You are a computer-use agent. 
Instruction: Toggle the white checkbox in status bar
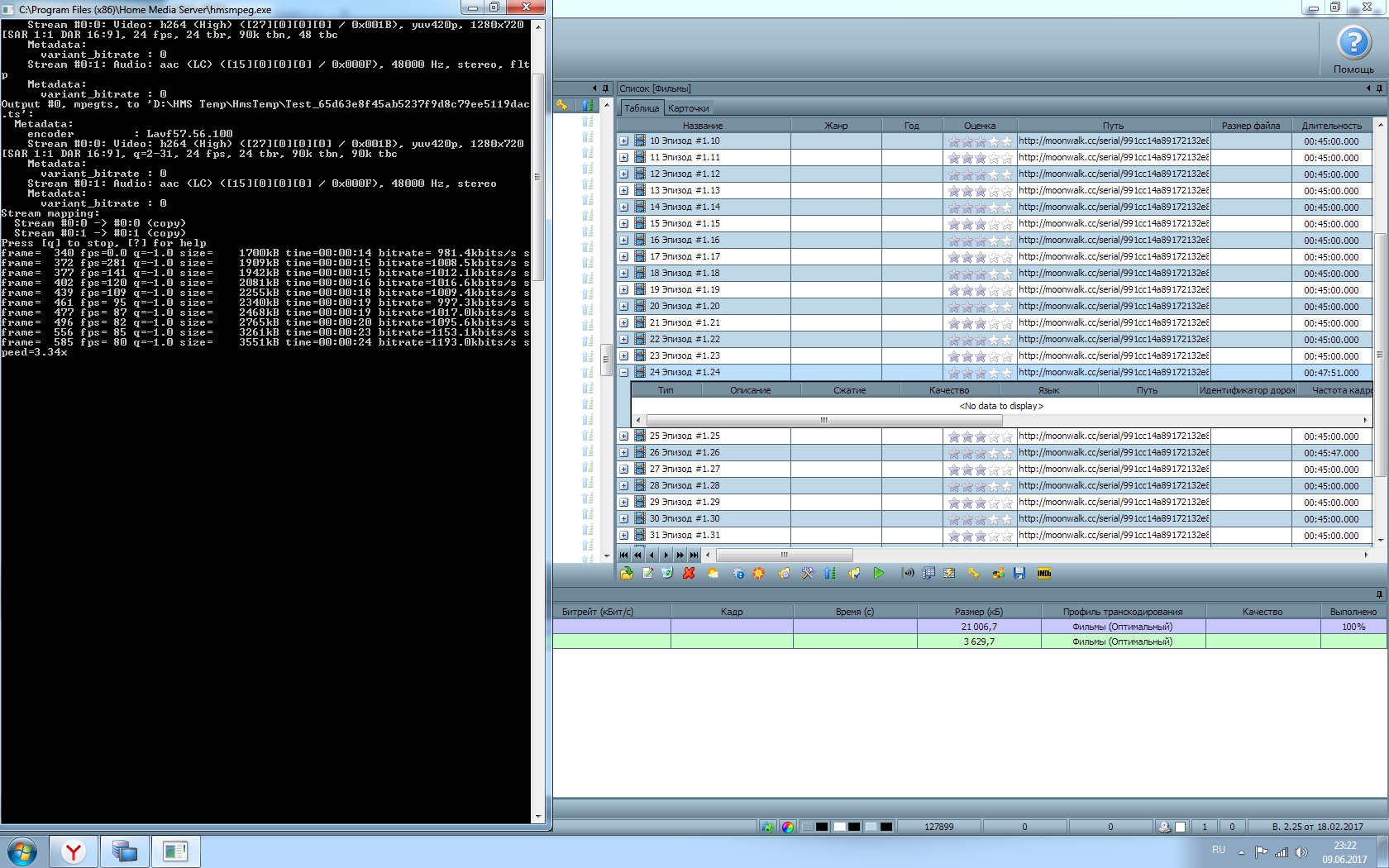(x=1180, y=827)
